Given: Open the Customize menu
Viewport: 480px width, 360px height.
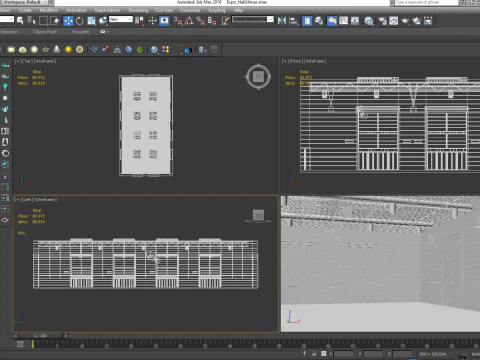Looking at the screenshot, I should point(190,10).
